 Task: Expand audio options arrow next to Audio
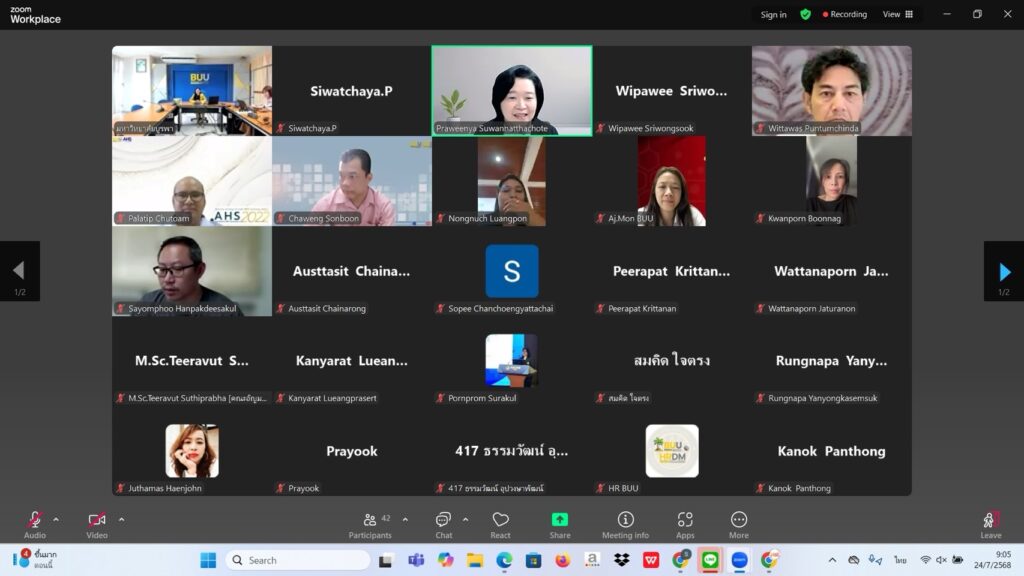point(56,519)
